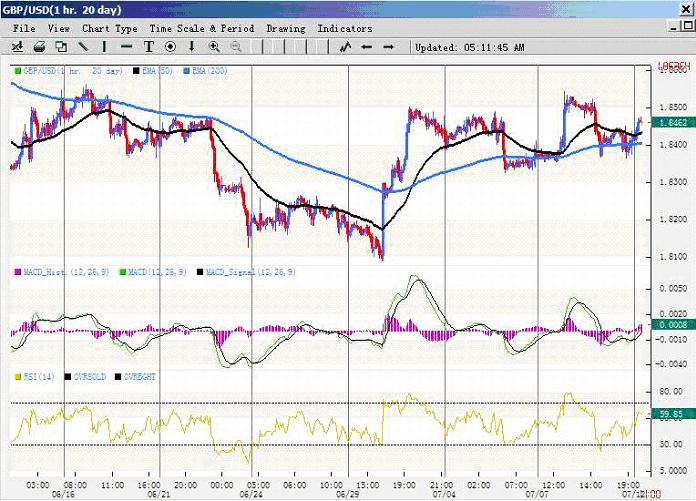Click the blue EMA(200) color swatch
This screenshot has width=696, height=501.
point(187,73)
